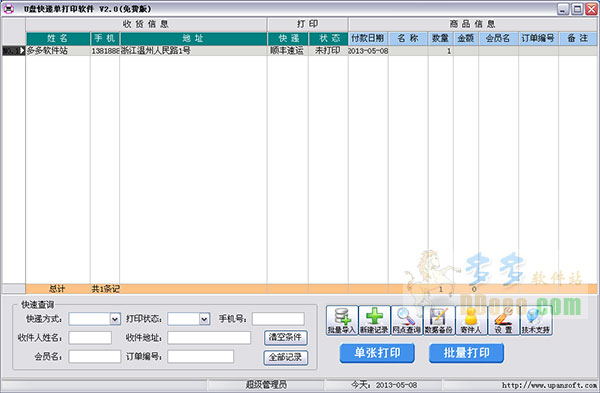The width and height of the screenshot is (600, 393).
Task: Expand the 快递方式 dropdown
Action: pyautogui.click(x=115, y=319)
